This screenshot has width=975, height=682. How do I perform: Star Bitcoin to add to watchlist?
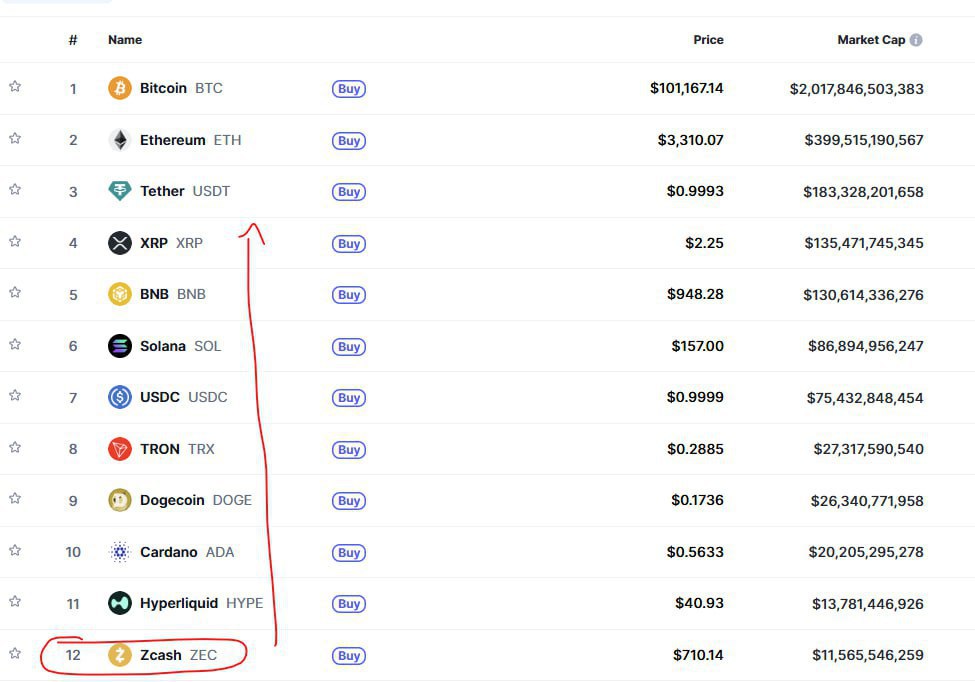click(x=15, y=87)
